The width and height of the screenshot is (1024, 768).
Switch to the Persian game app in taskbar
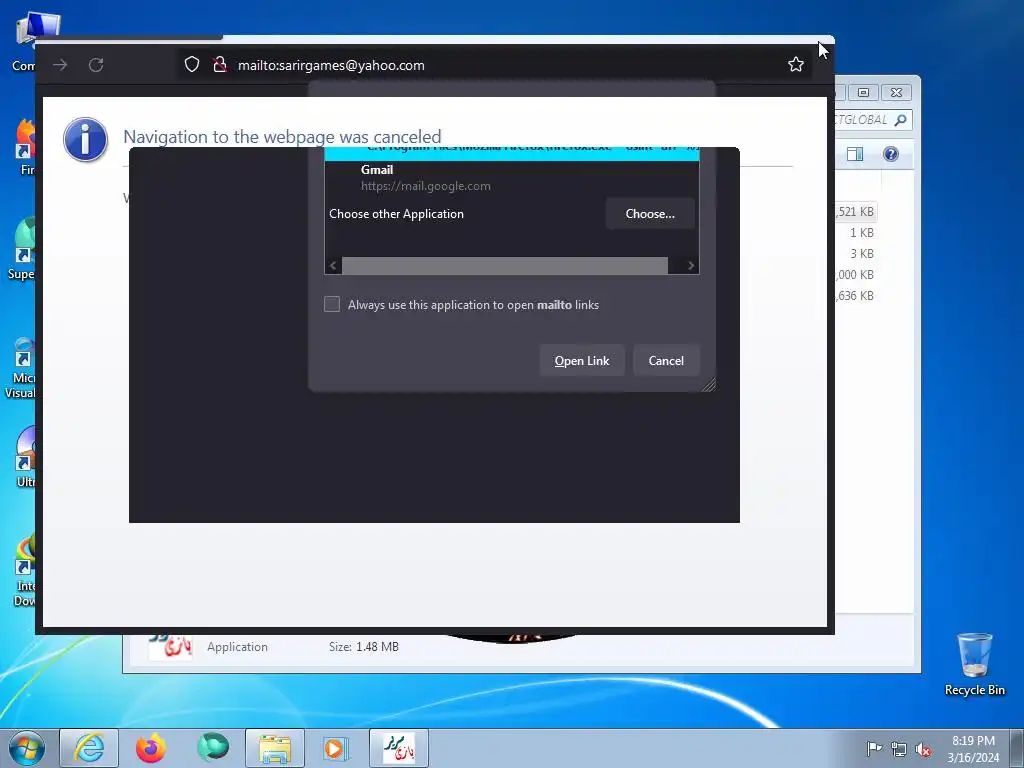click(399, 748)
